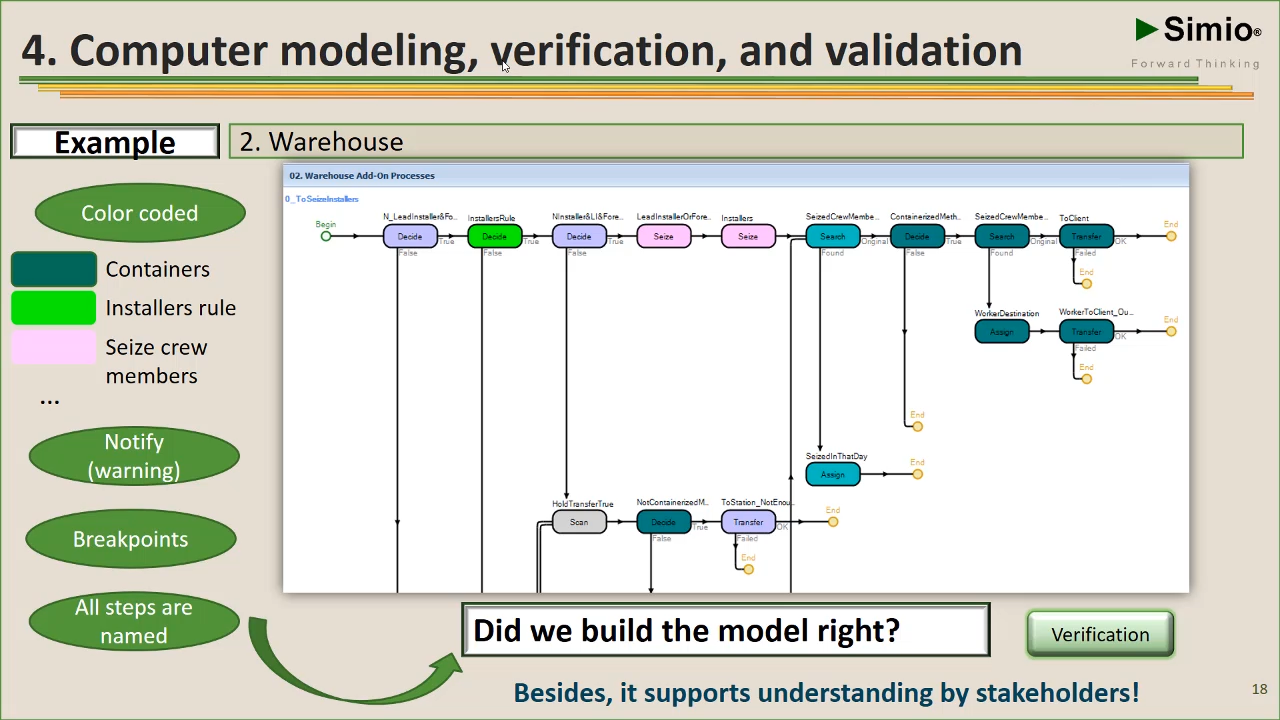This screenshot has width=1280, height=720.
Task: Click the 2. Warehouse heading bar
Action: tap(736, 141)
